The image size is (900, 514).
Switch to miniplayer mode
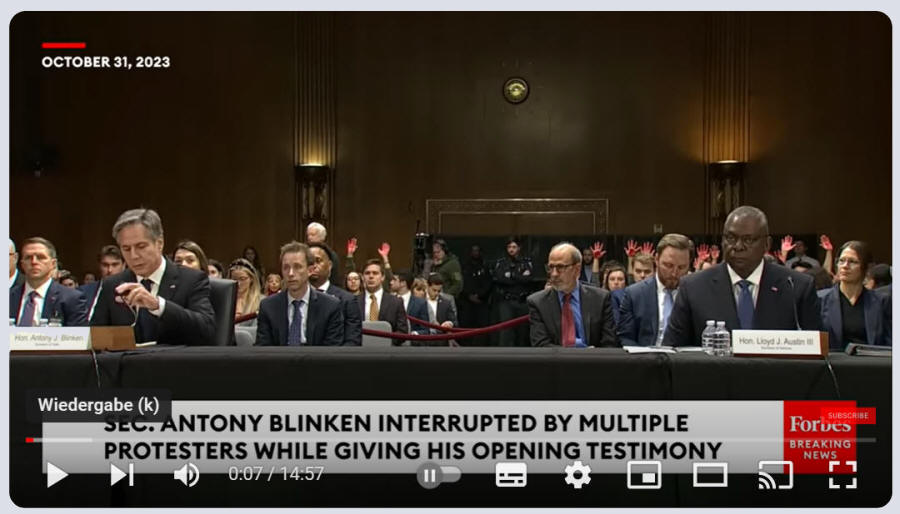pyautogui.click(x=643, y=475)
